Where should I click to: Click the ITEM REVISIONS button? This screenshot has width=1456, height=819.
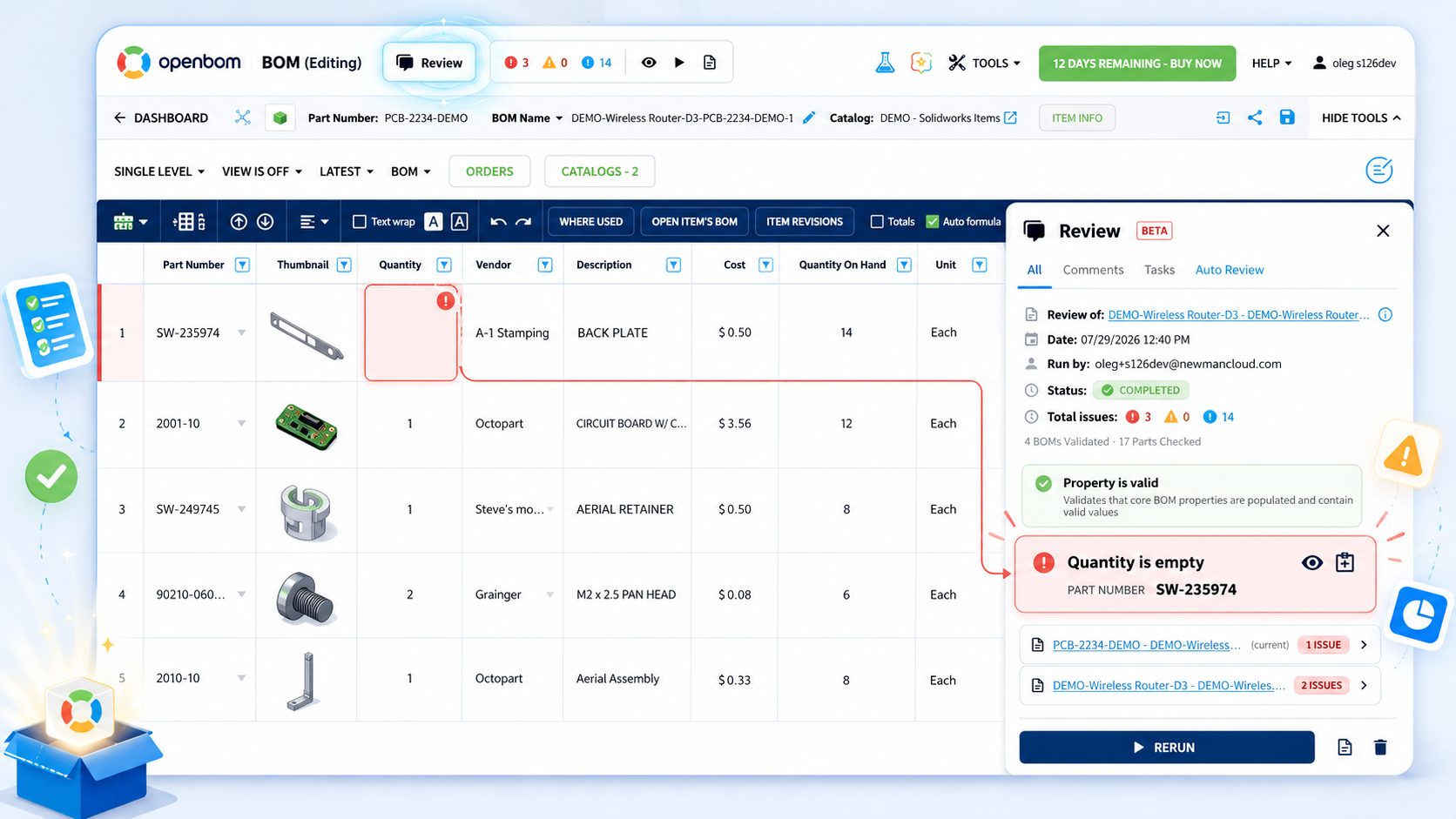click(805, 222)
